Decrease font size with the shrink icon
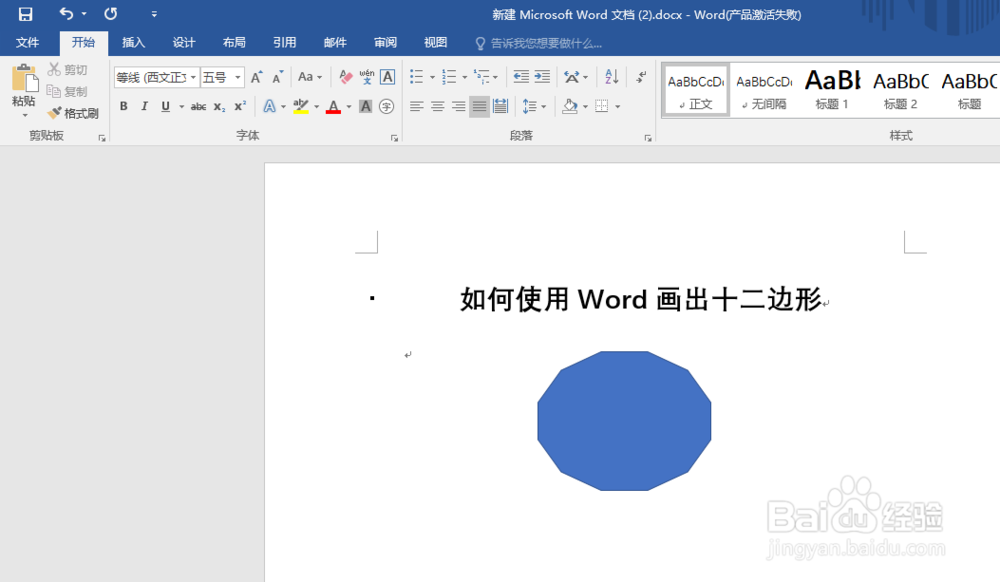The width and height of the screenshot is (1000, 582). 277,77
